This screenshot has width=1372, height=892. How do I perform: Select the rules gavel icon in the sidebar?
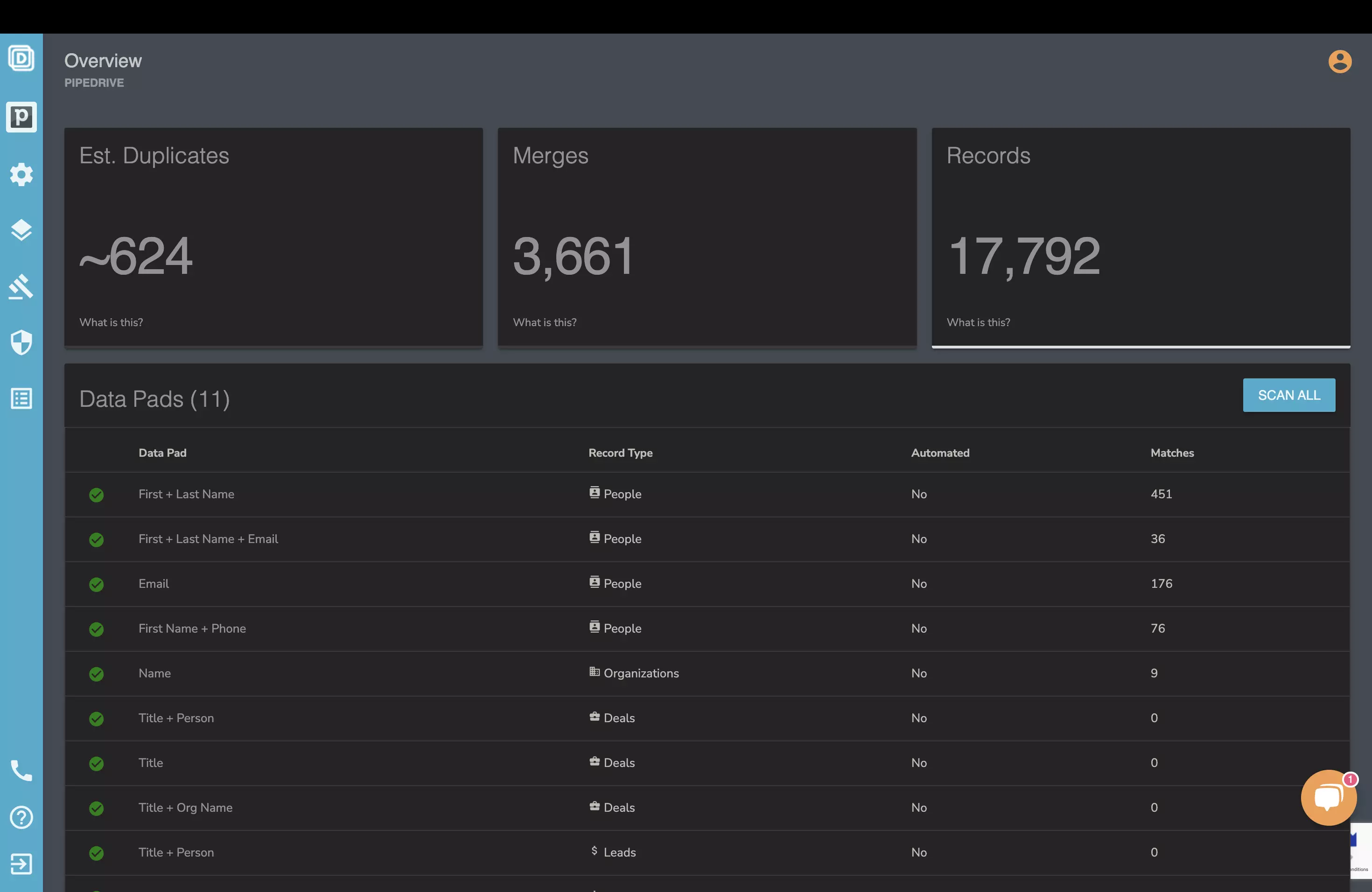point(21,286)
